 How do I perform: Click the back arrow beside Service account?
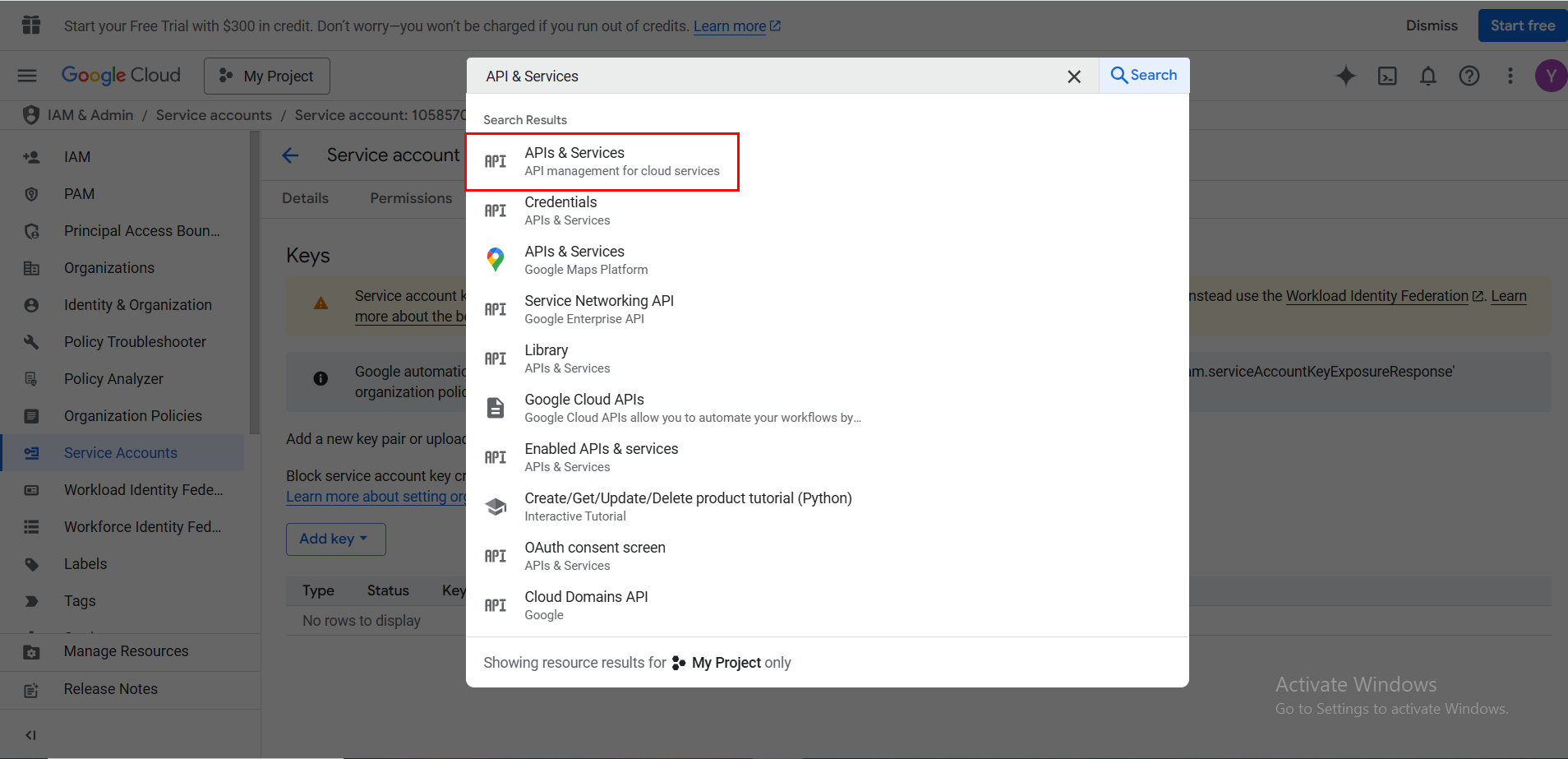tap(290, 155)
